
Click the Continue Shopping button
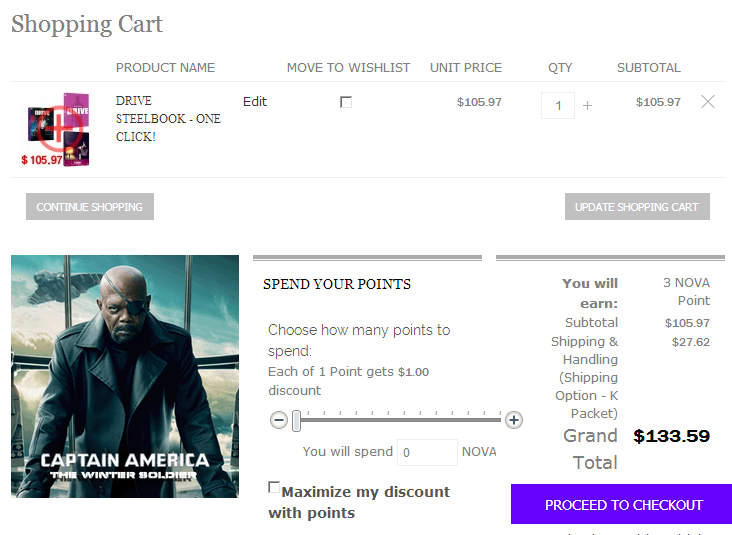click(90, 206)
